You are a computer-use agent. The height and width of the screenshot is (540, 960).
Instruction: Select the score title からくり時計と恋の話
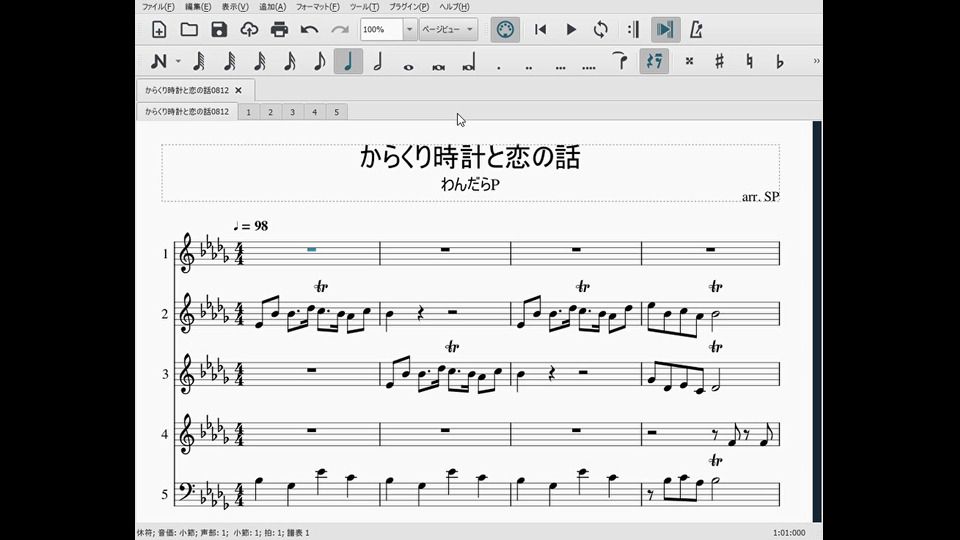click(470, 157)
